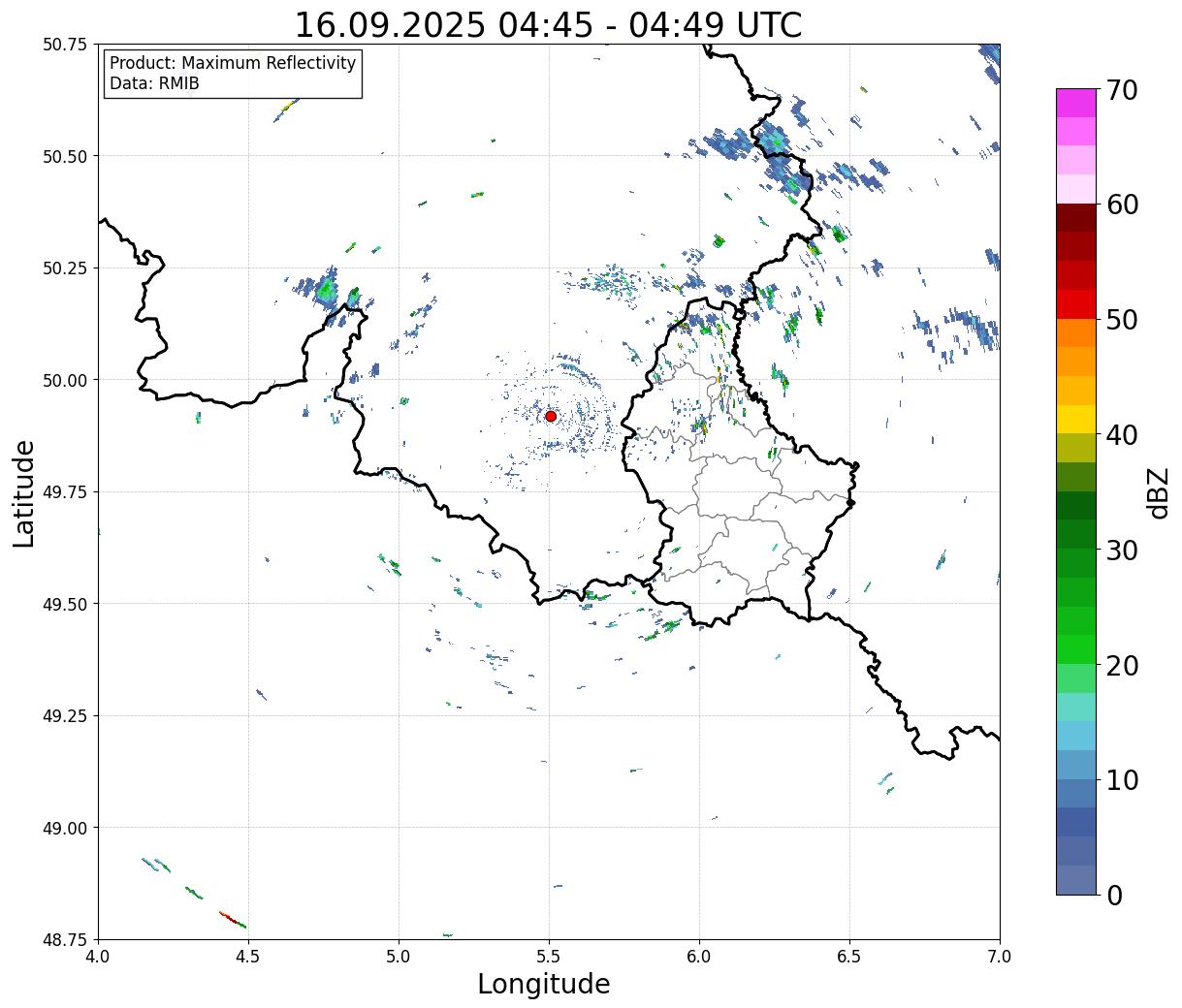Click the 48.75 latitude tick label
The width and height of the screenshot is (1182, 1008).
pos(65,940)
